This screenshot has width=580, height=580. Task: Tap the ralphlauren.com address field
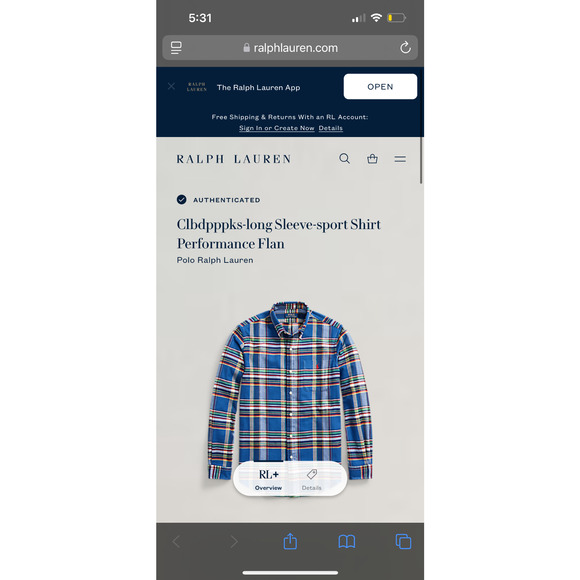[x=290, y=48]
